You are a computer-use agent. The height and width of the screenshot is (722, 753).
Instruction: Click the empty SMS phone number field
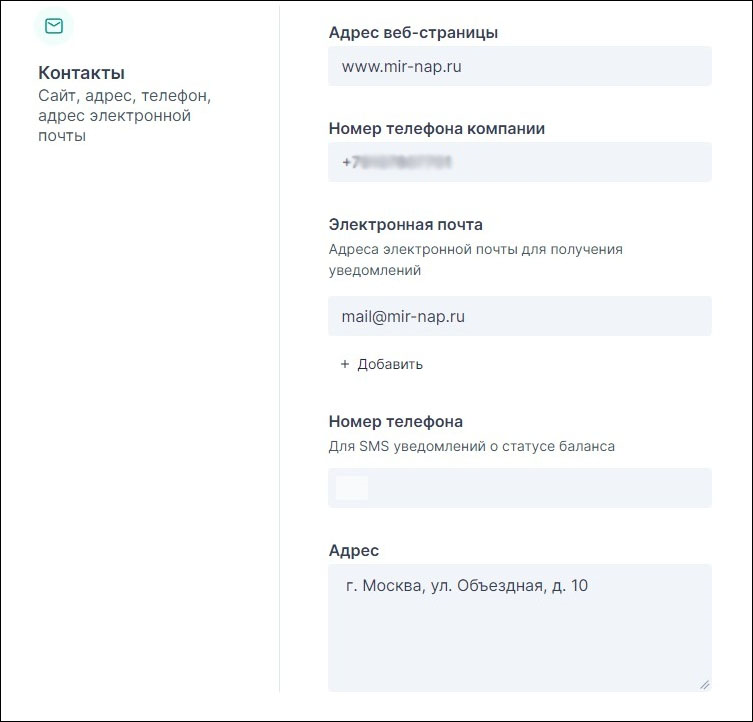(x=540, y=488)
